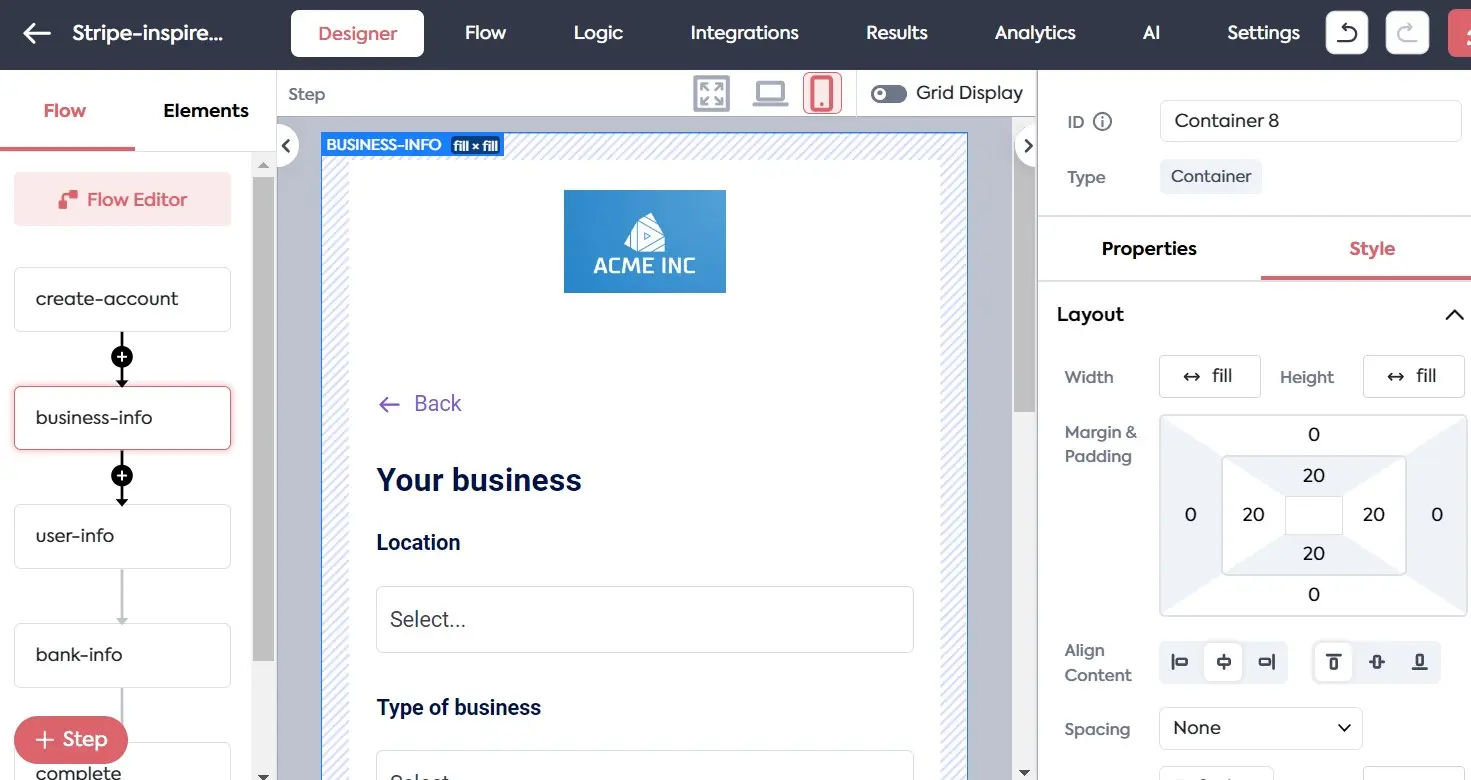Expand the right canvas panel chevron
Screen dimensions: 1471x780
tap(1027, 145)
